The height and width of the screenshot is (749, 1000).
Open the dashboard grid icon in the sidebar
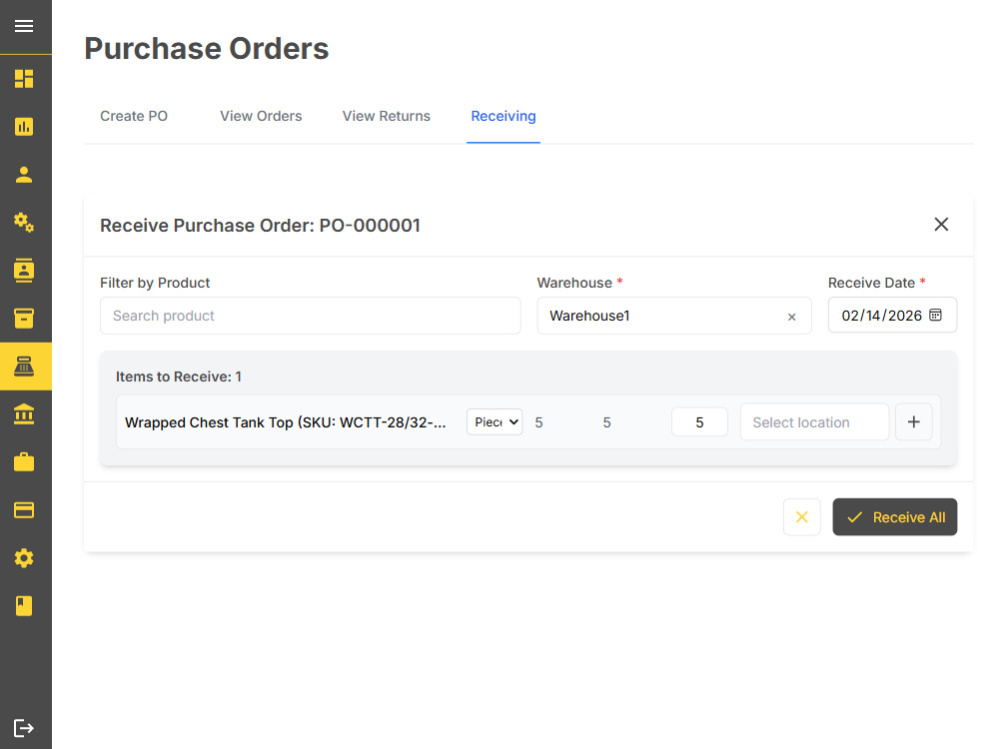(24, 78)
